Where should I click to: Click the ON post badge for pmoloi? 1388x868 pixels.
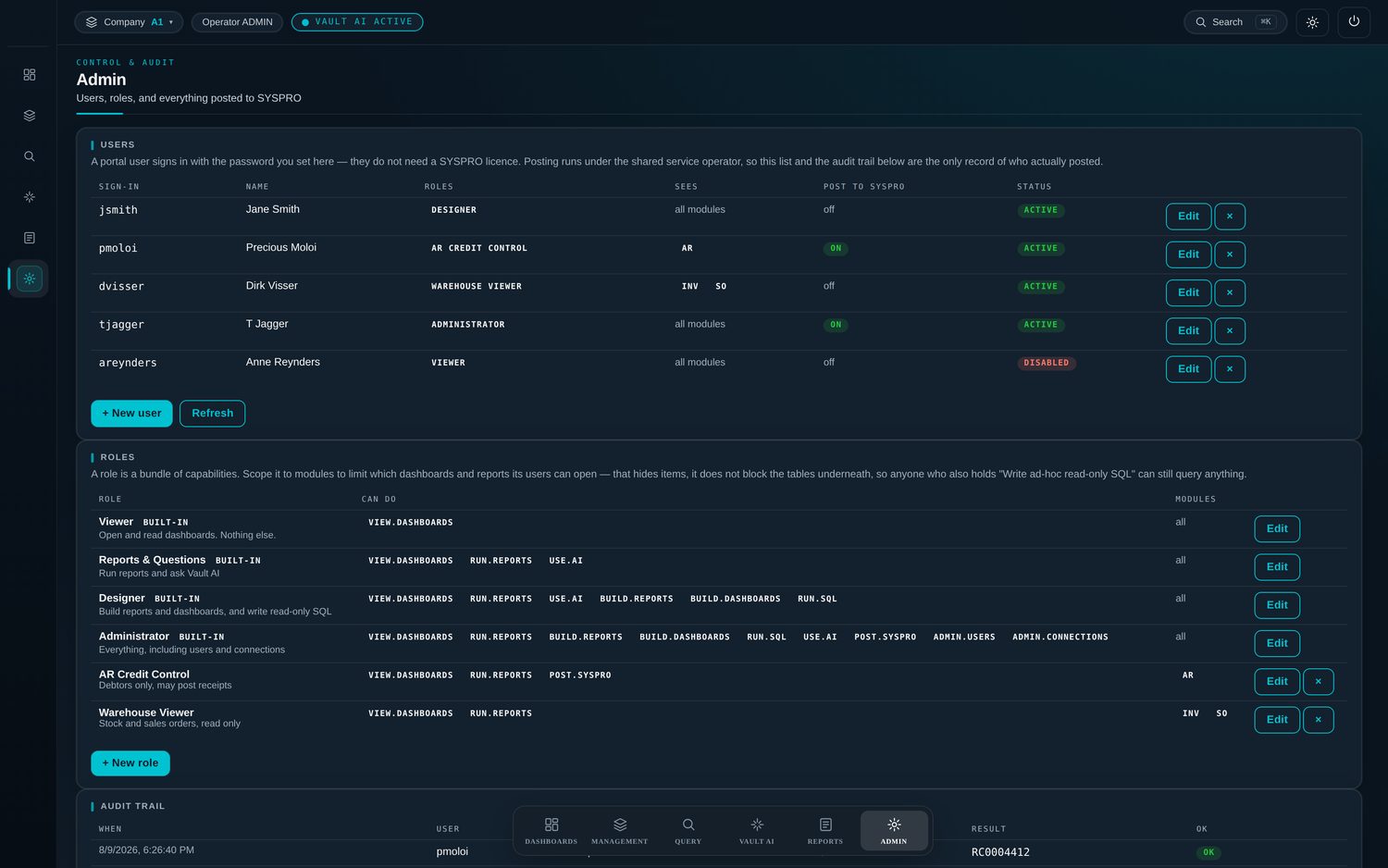(836, 249)
